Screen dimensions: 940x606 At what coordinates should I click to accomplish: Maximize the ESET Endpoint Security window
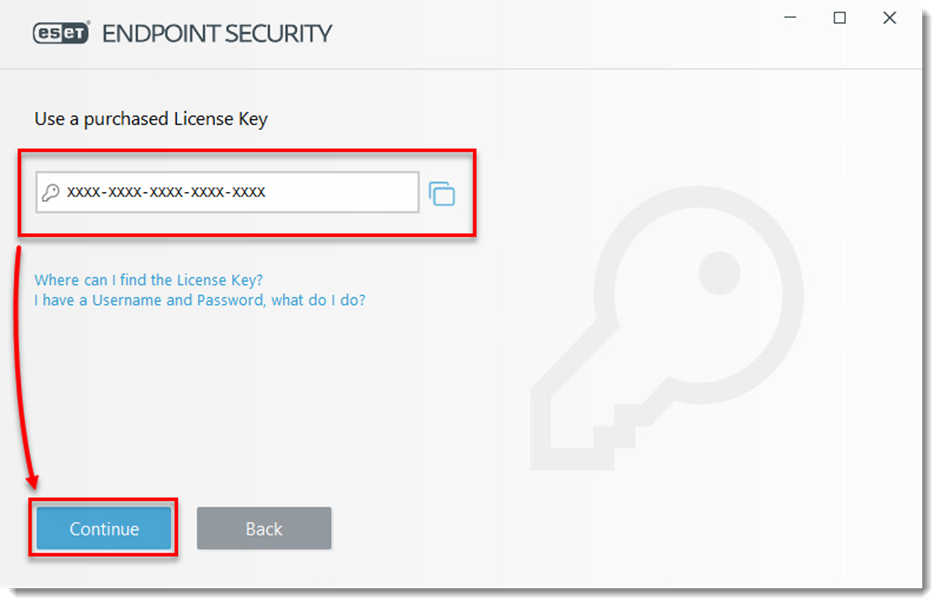840,18
